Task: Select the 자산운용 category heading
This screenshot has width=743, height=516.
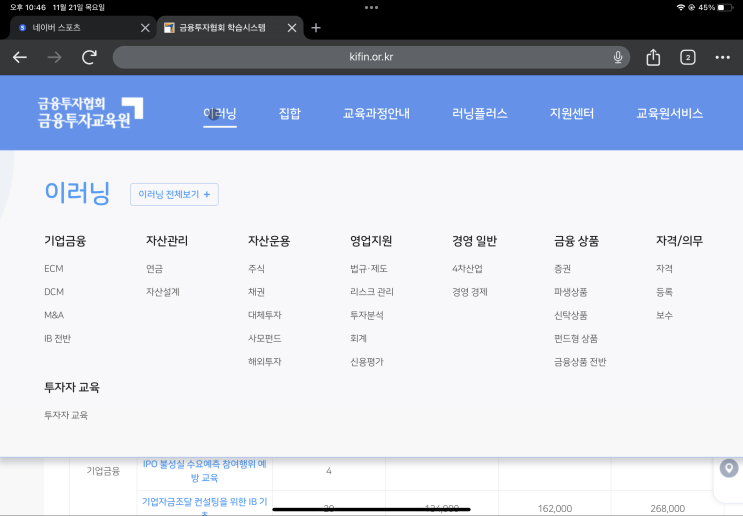Action: 269,241
